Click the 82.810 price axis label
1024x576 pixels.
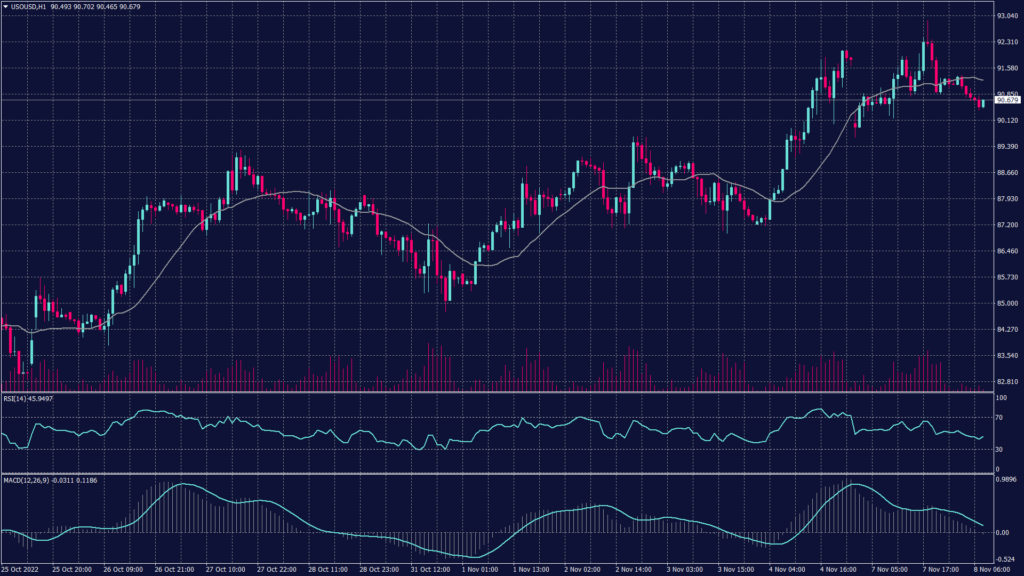(1004, 382)
